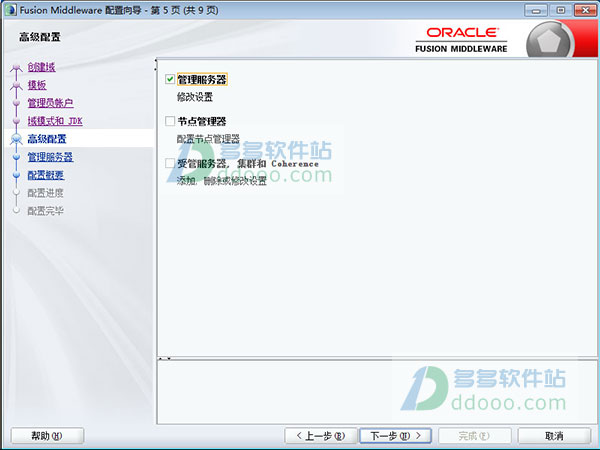Open the 创建域 step link
This screenshot has height=450, width=600.
tap(41, 67)
